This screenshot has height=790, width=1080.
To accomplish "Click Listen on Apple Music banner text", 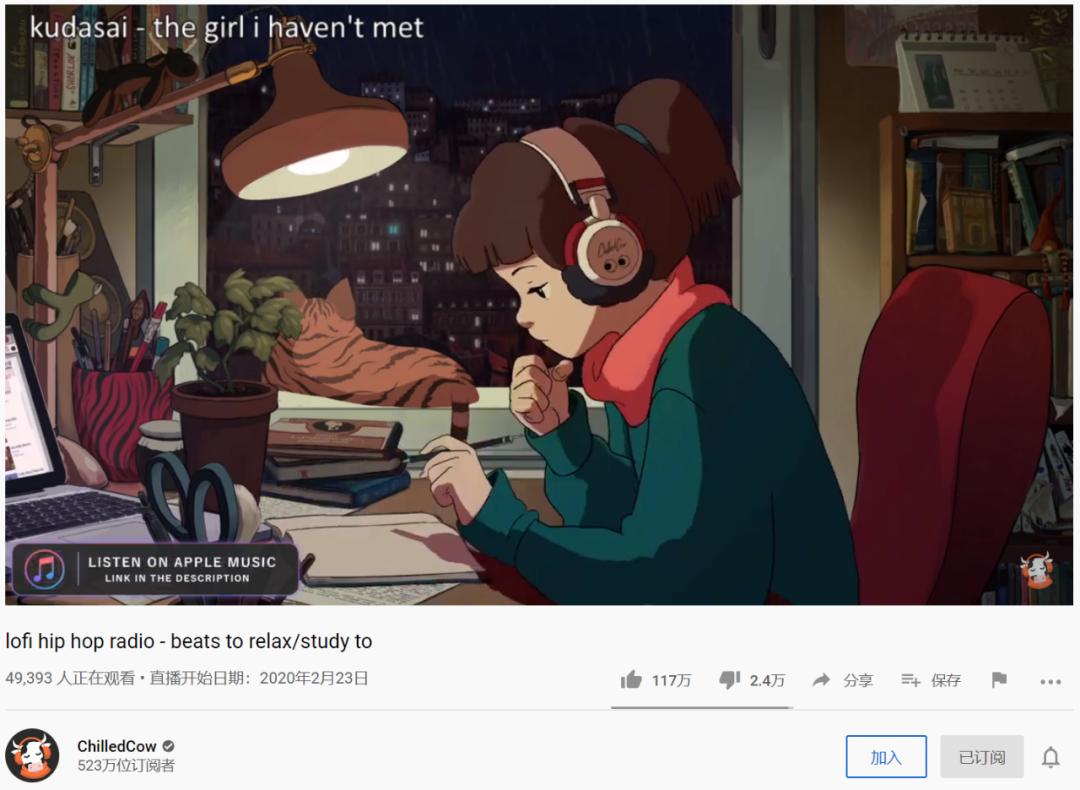I will point(182,562).
